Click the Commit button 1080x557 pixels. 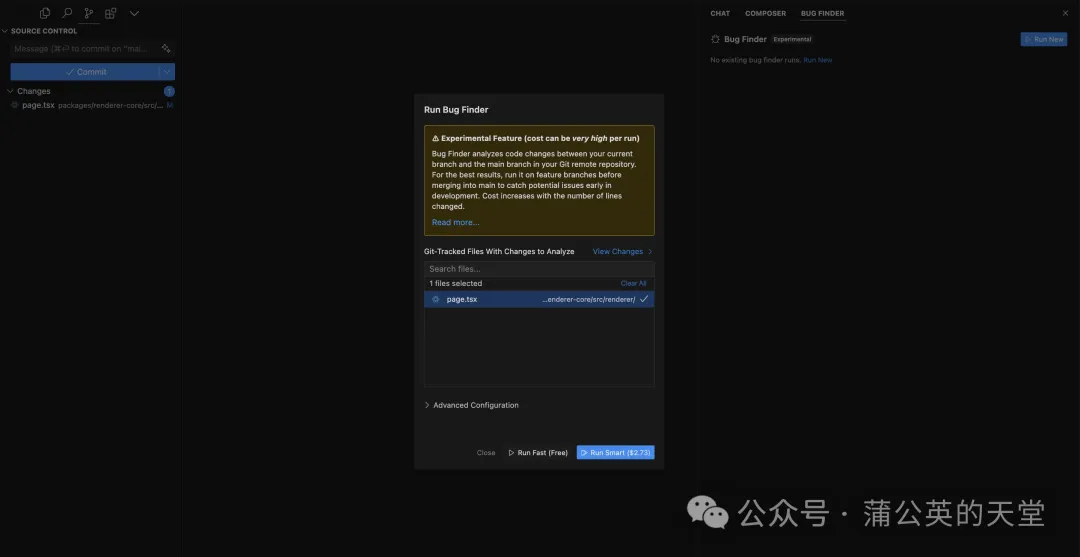pyautogui.click(x=85, y=72)
